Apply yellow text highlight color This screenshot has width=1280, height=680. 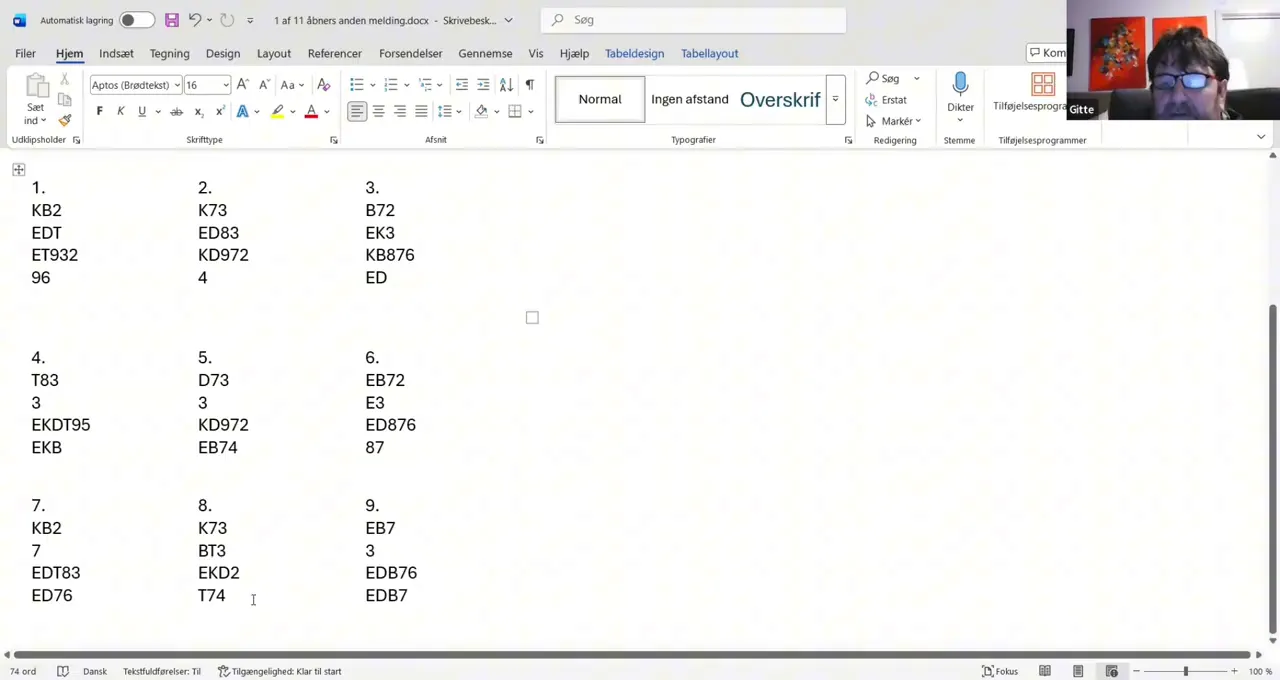pos(277,111)
